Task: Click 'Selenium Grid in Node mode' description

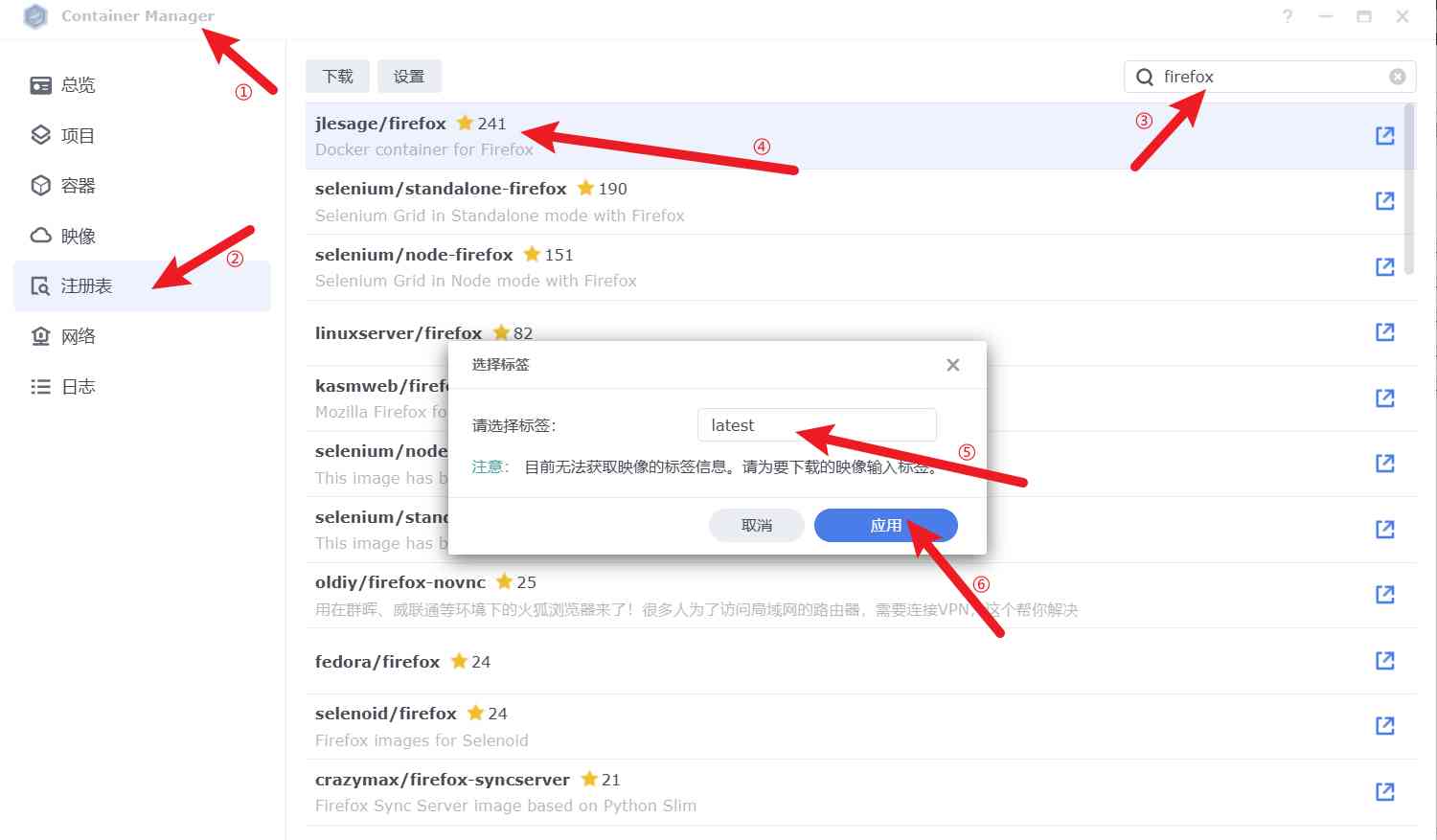Action: coord(476,282)
